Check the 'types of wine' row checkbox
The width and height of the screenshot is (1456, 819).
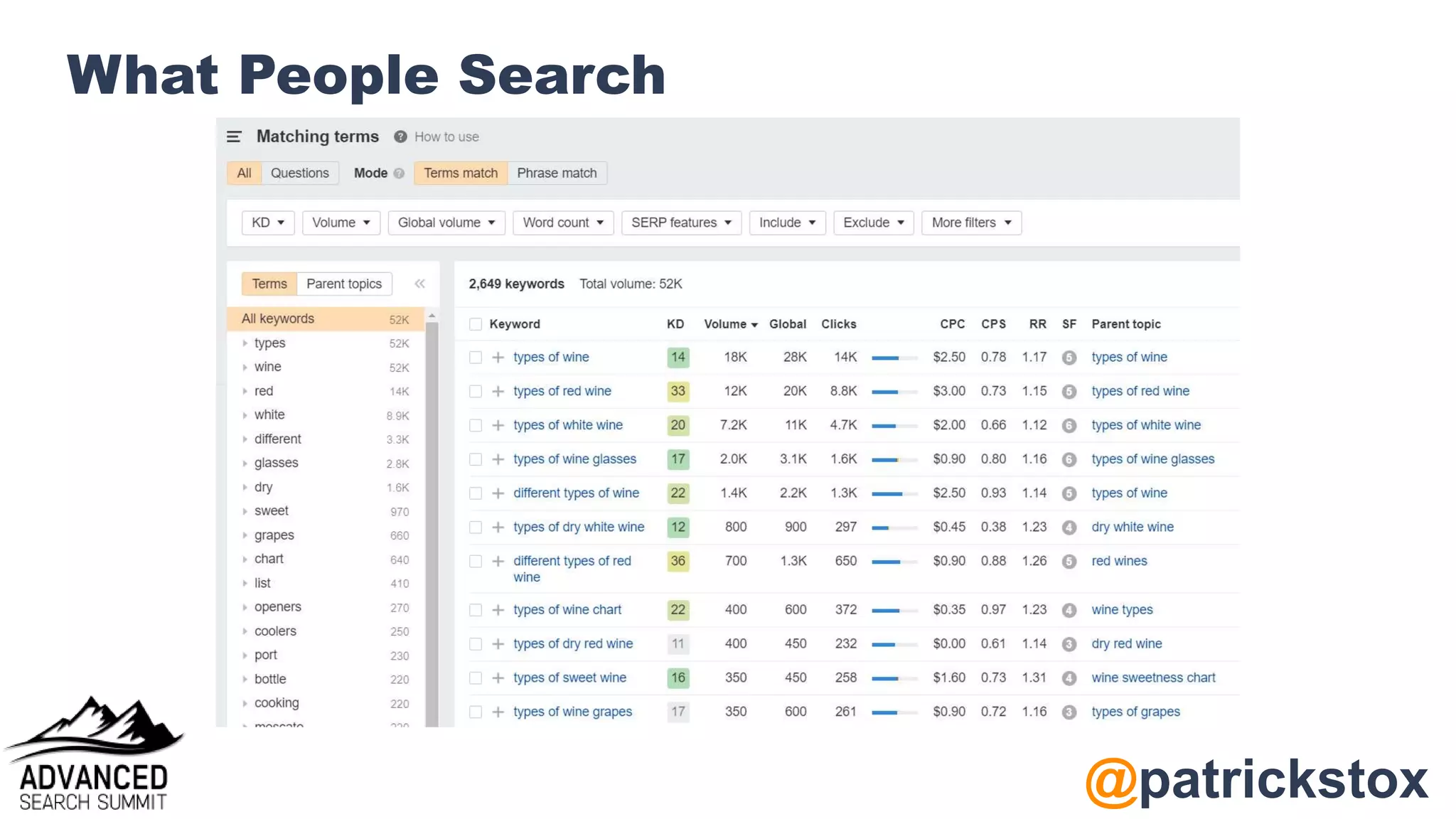[476, 358]
